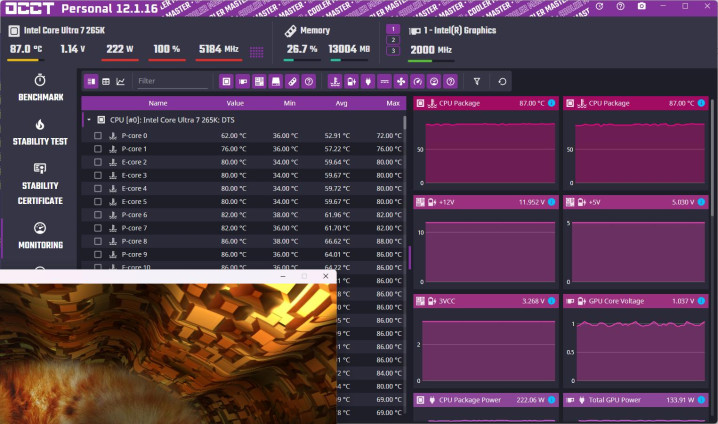Click the screenshot camera icon
The height and width of the screenshot is (424, 718).
641,7
